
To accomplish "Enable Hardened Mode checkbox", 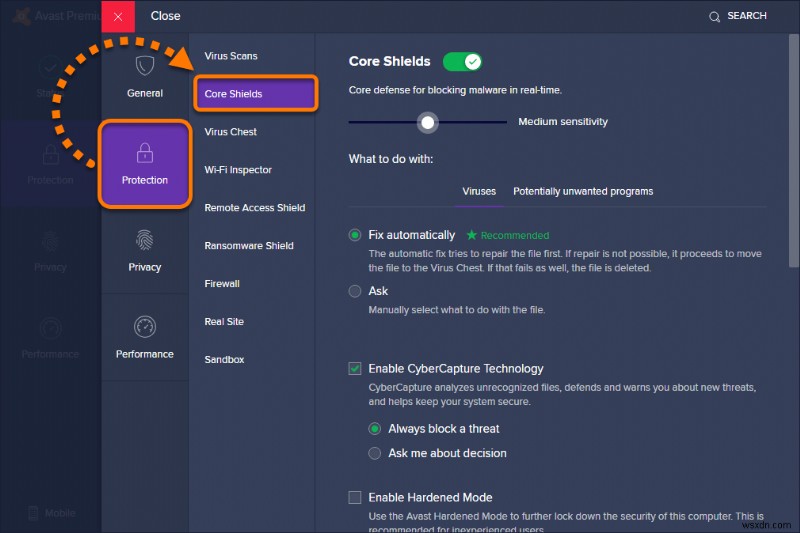I will pos(355,497).
